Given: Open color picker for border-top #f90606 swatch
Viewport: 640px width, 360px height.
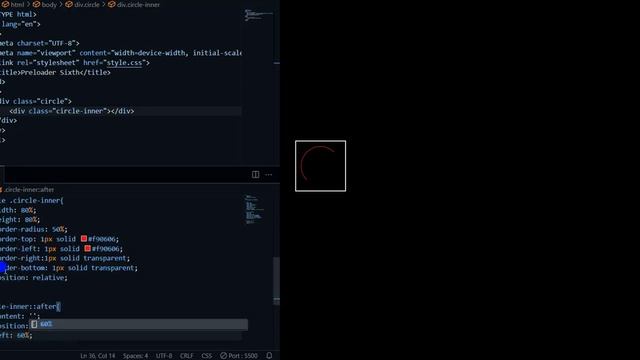Looking at the screenshot, I should (x=84, y=239).
